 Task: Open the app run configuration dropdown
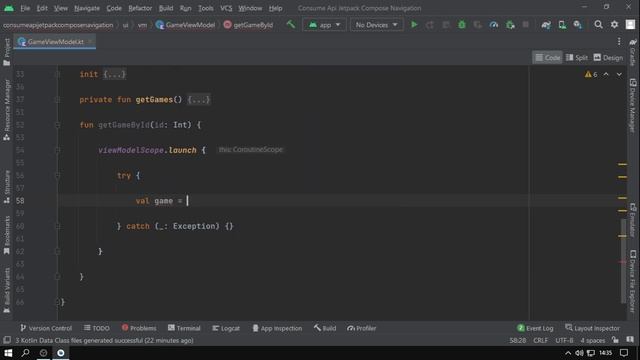tap(324, 25)
